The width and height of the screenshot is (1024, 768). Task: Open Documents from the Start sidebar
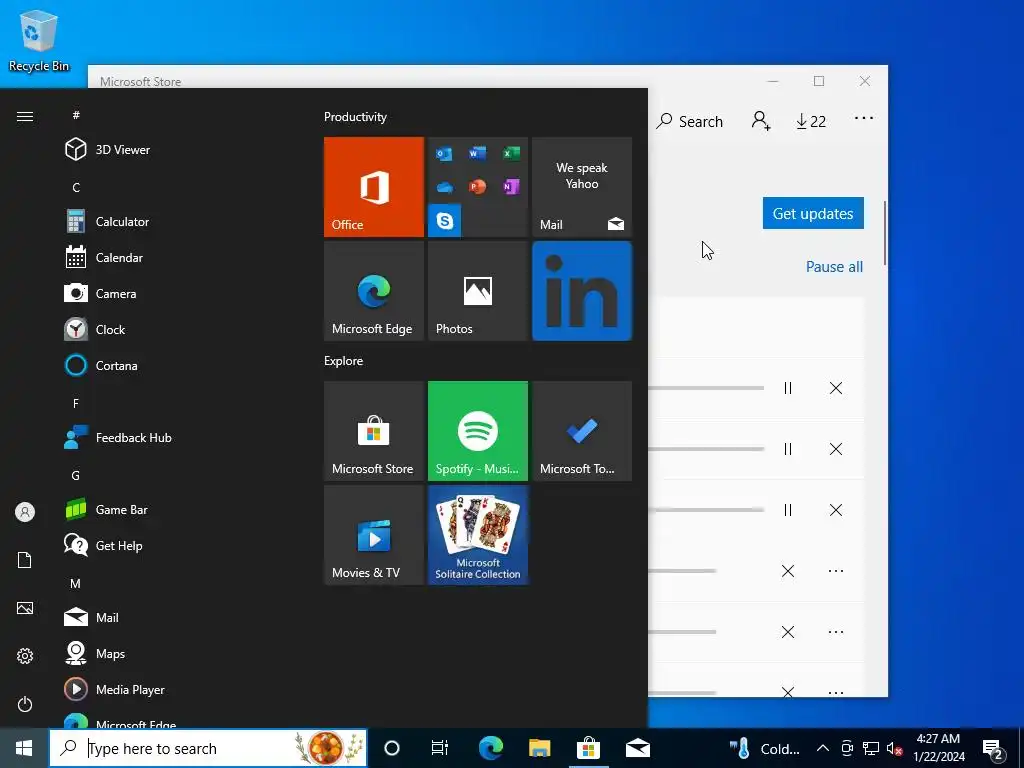click(x=25, y=560)
